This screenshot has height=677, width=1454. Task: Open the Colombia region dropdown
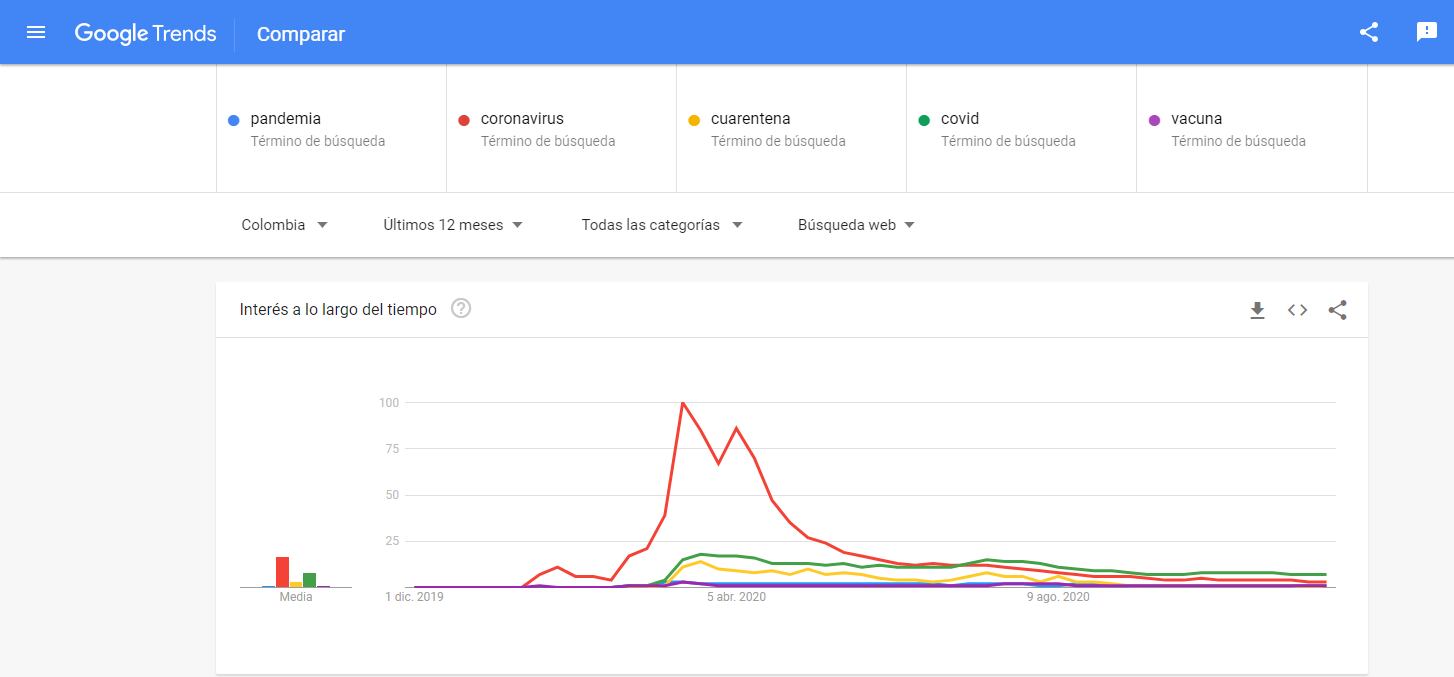pos(283,224)
